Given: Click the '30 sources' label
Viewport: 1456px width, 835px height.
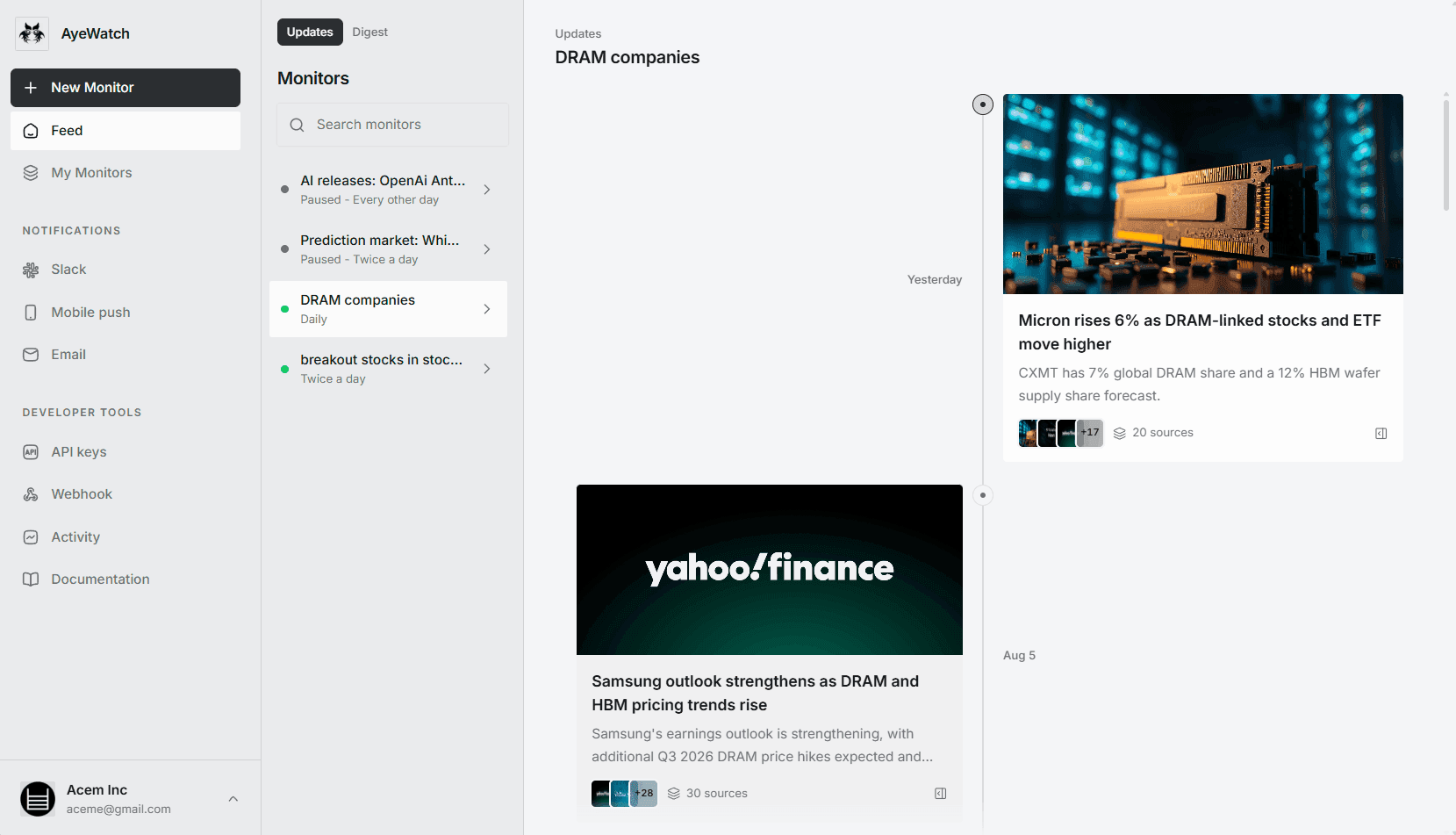Looking at the screenshot, I should [x=717, y=794].
